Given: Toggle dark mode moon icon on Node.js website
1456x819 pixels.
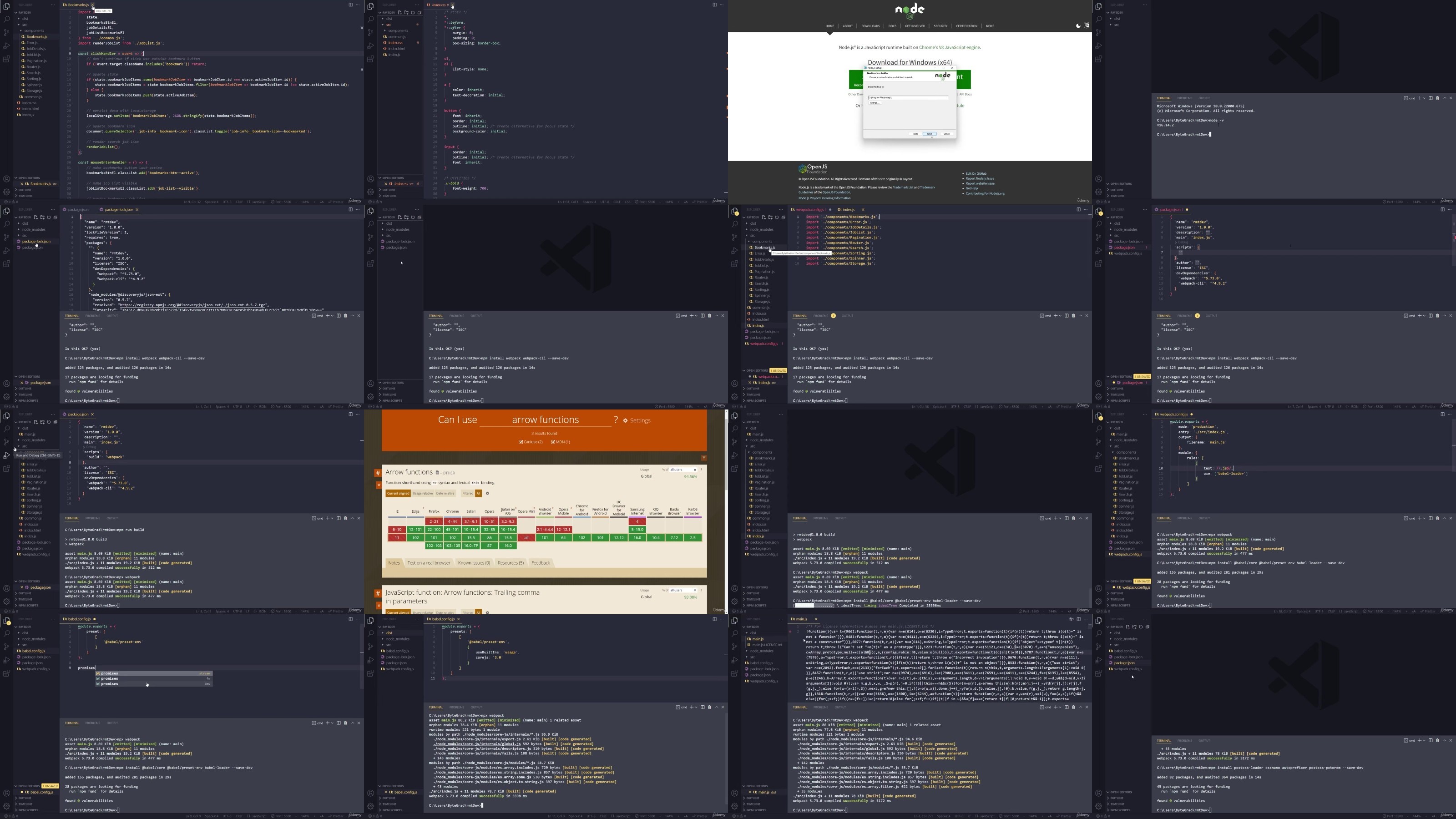Looking at the screenshot, I should (1078, 26).
